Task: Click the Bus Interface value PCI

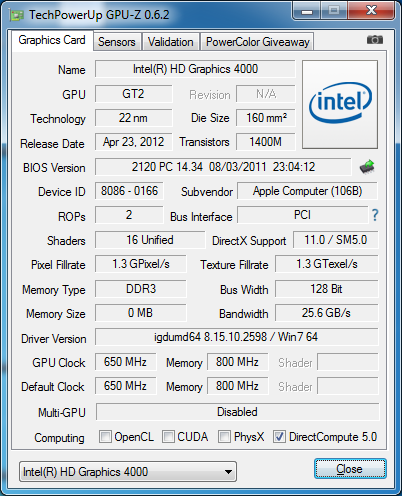Action: click(302, 215)
